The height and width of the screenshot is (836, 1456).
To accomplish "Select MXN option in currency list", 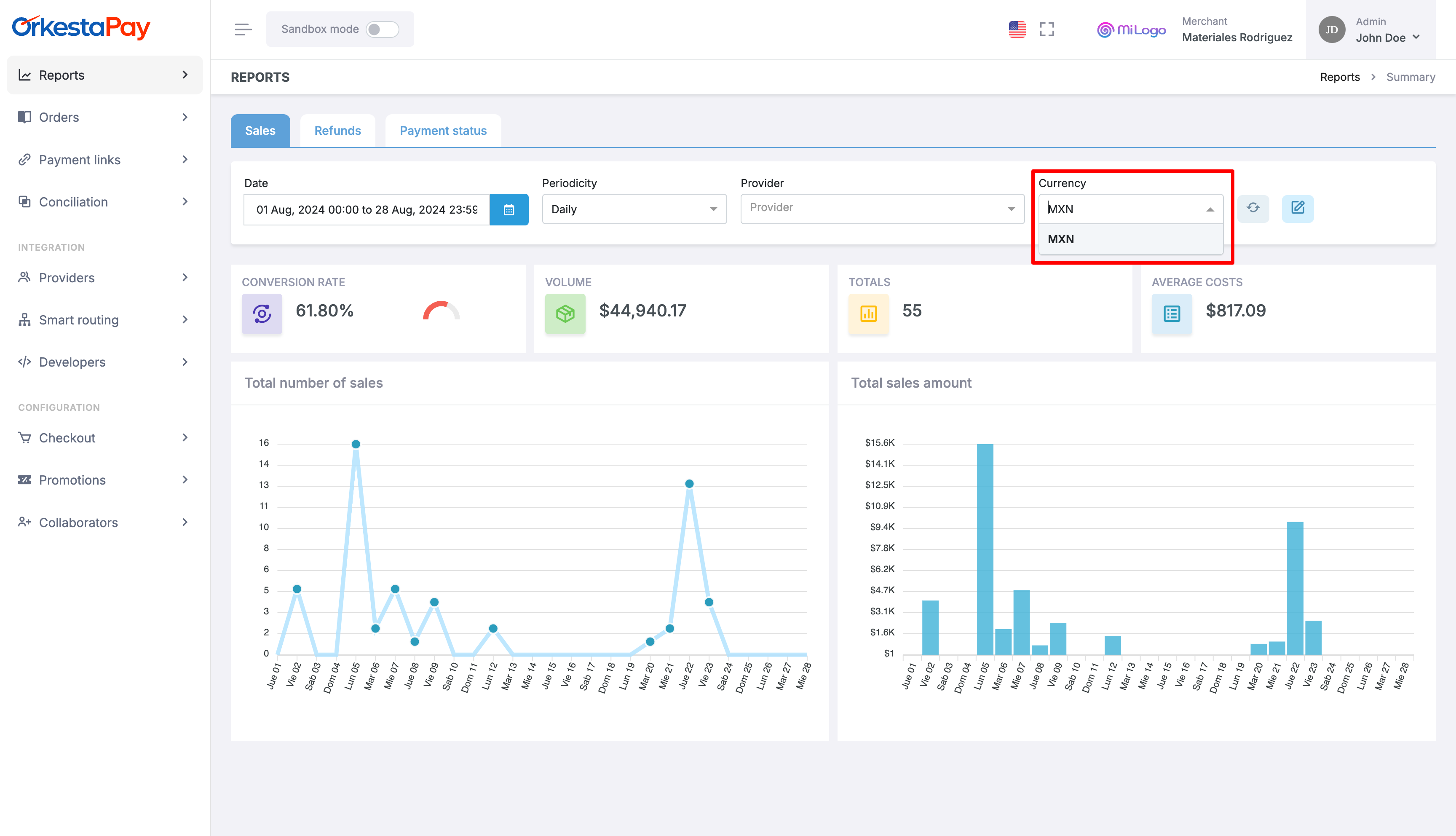I will click(x=1131, y=239).
